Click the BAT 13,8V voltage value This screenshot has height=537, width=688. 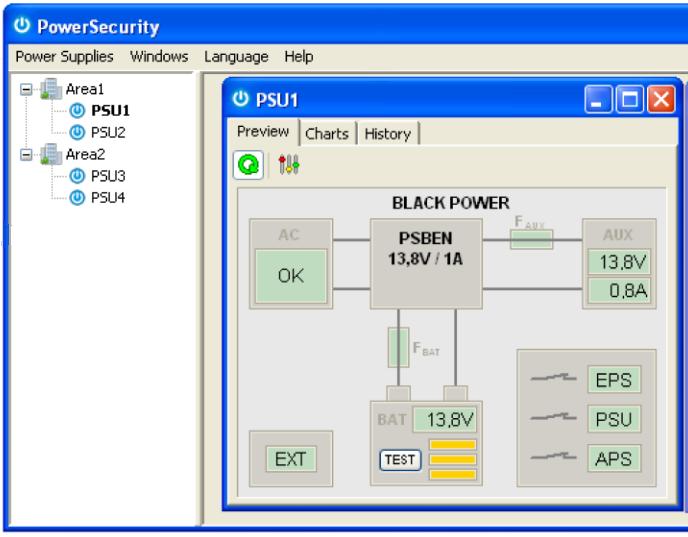(444, 420)
